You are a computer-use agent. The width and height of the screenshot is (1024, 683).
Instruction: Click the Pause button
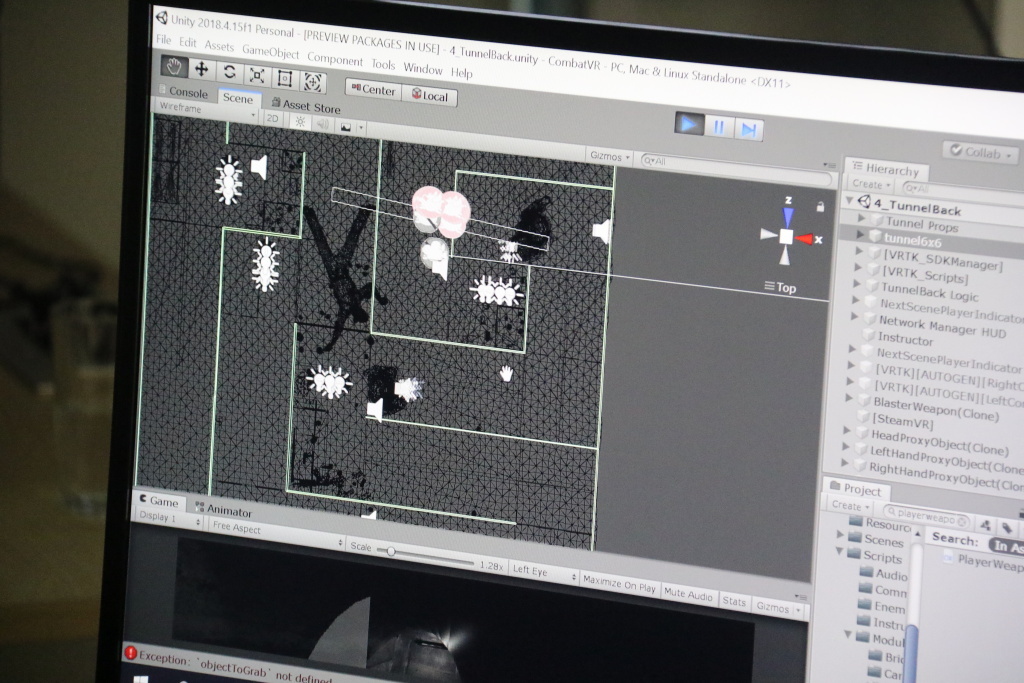click(718, 126)
